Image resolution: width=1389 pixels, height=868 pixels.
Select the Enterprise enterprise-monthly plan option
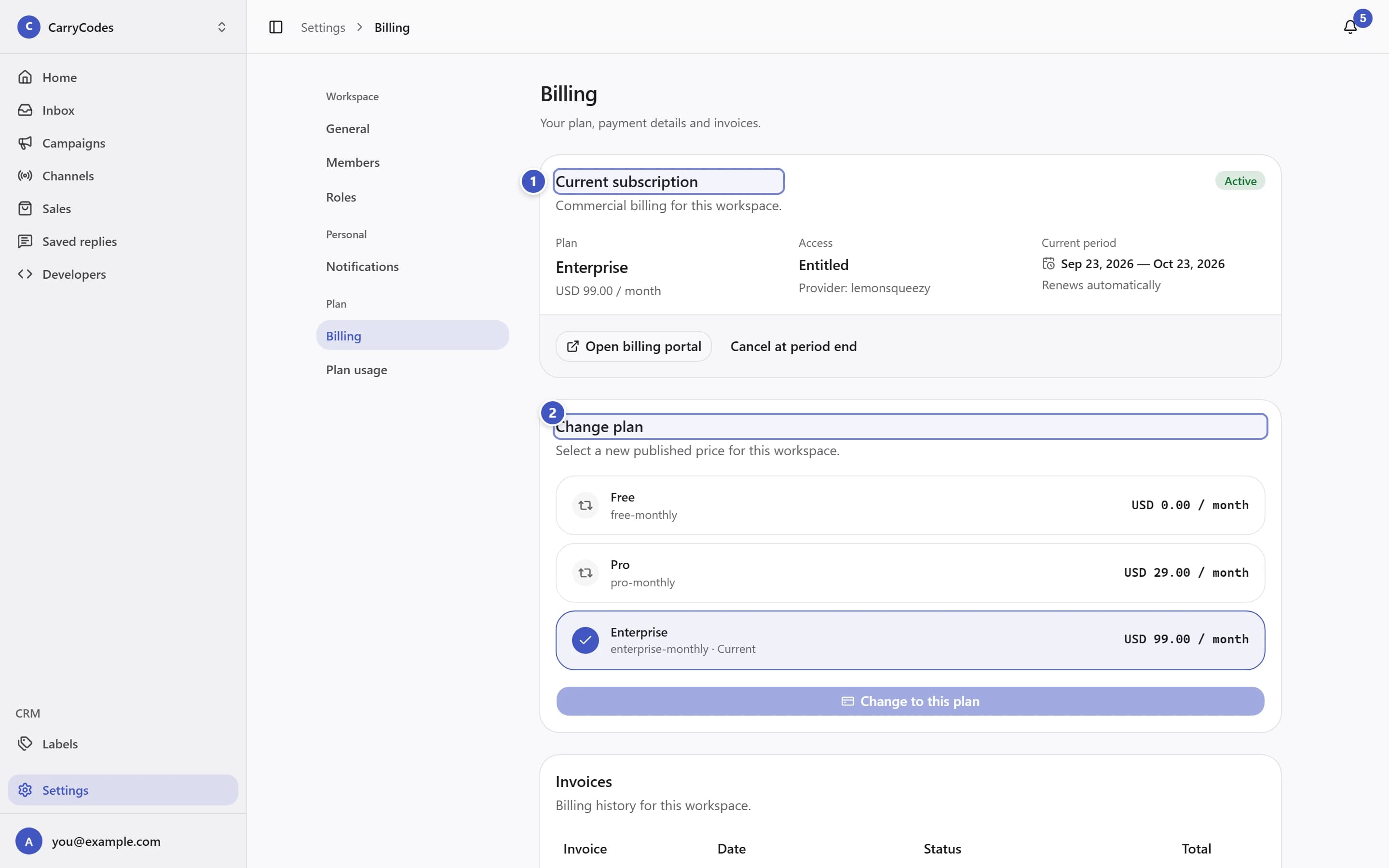click(910, 640)
